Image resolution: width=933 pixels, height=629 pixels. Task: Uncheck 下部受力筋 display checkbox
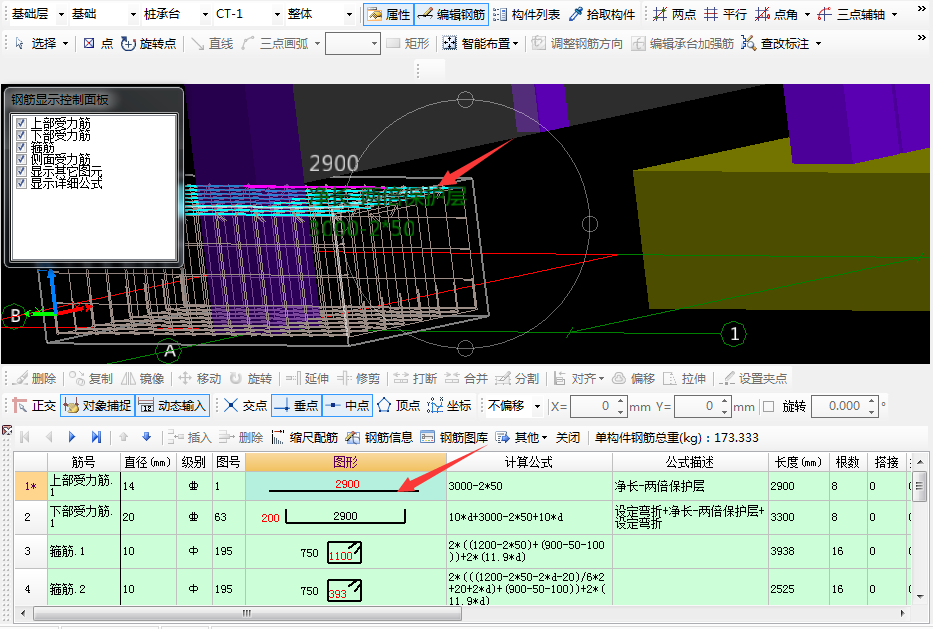21,135
